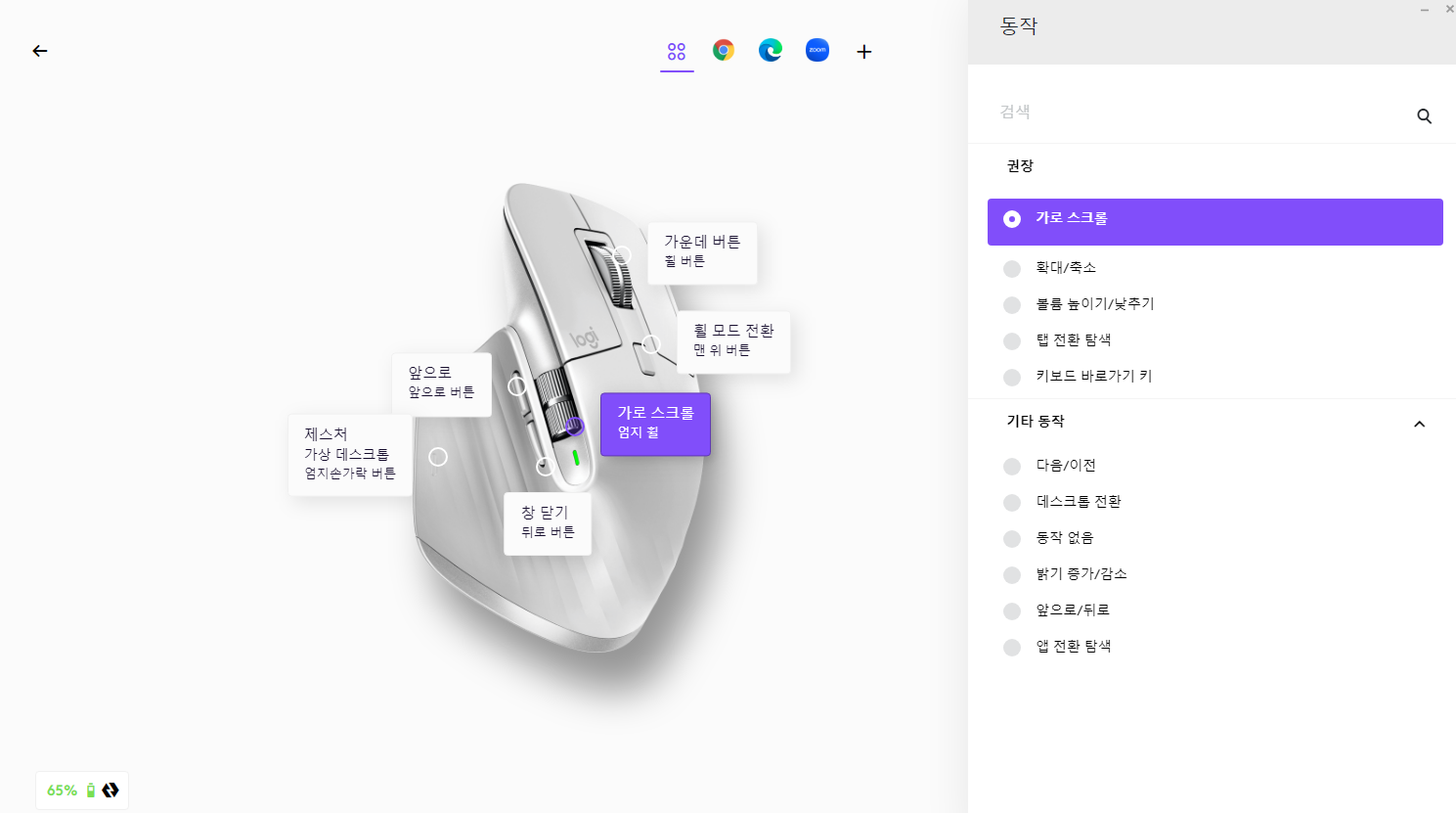Screen dimensions: 1456x813
Task: Switch to the Chrome profile tab
Action: tap(724, 50)
